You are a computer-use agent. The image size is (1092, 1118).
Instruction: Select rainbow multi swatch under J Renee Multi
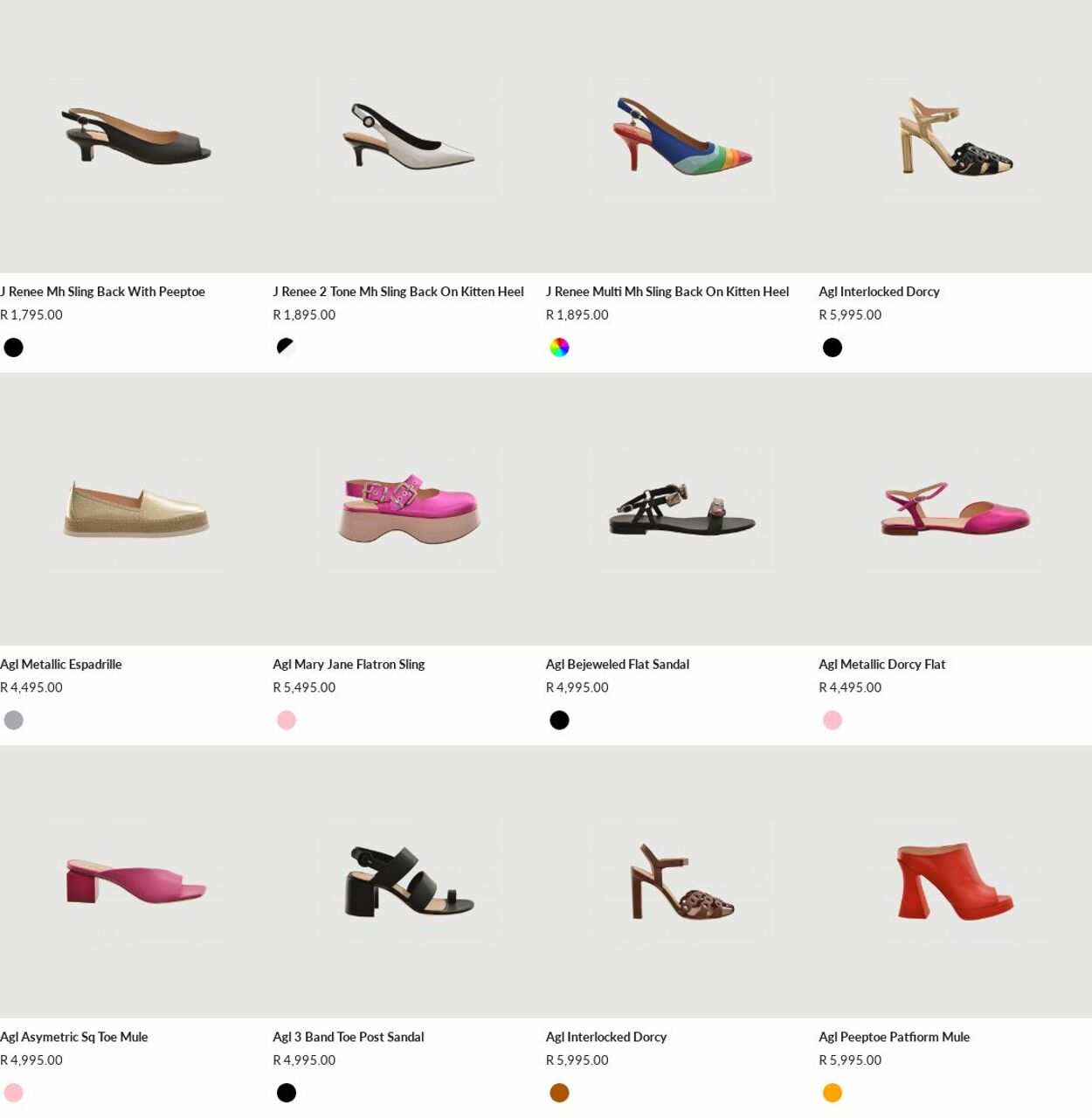pos(559,348)
